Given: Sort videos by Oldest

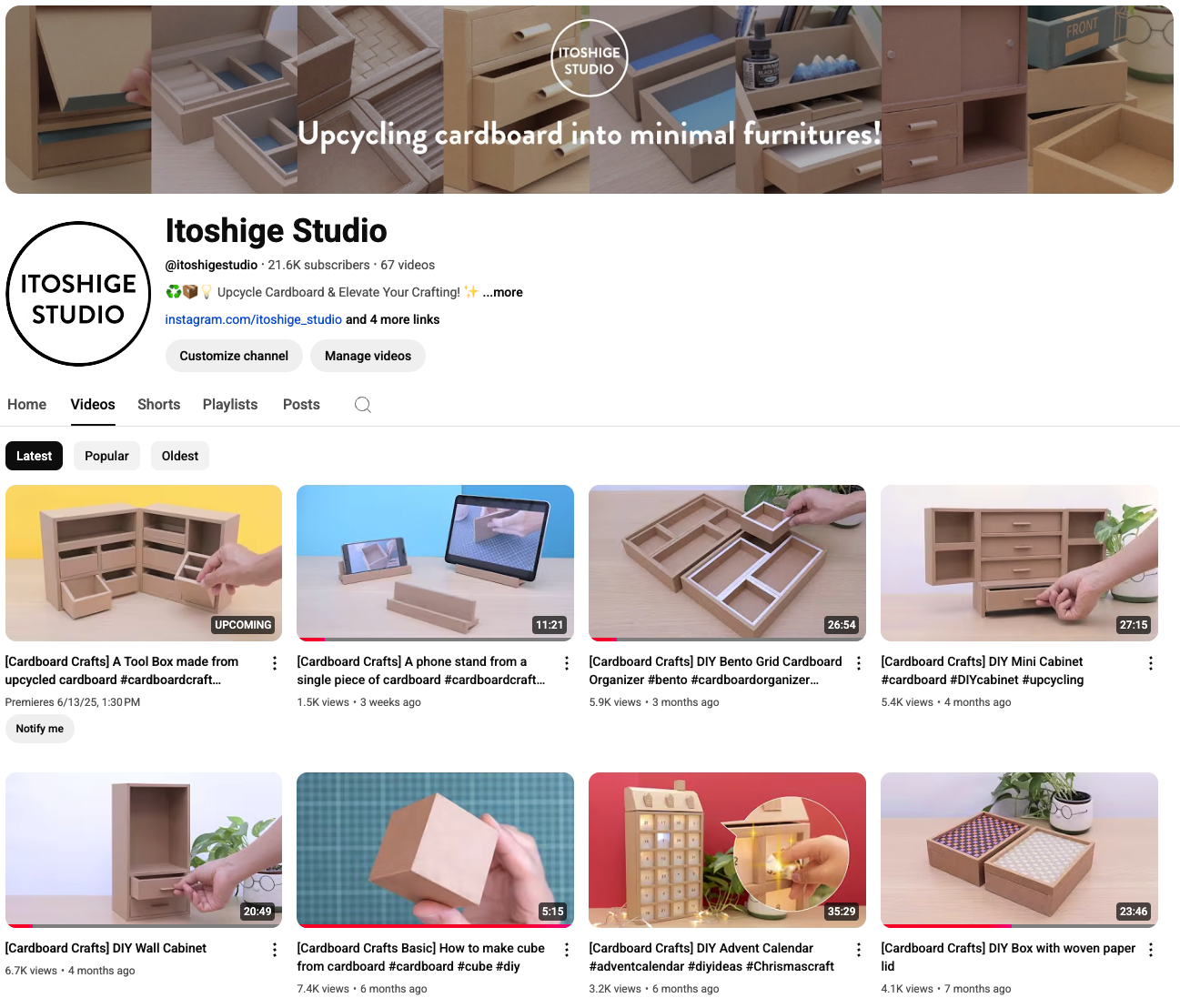Looking at the screenshot, I should (x=180, y=456).
